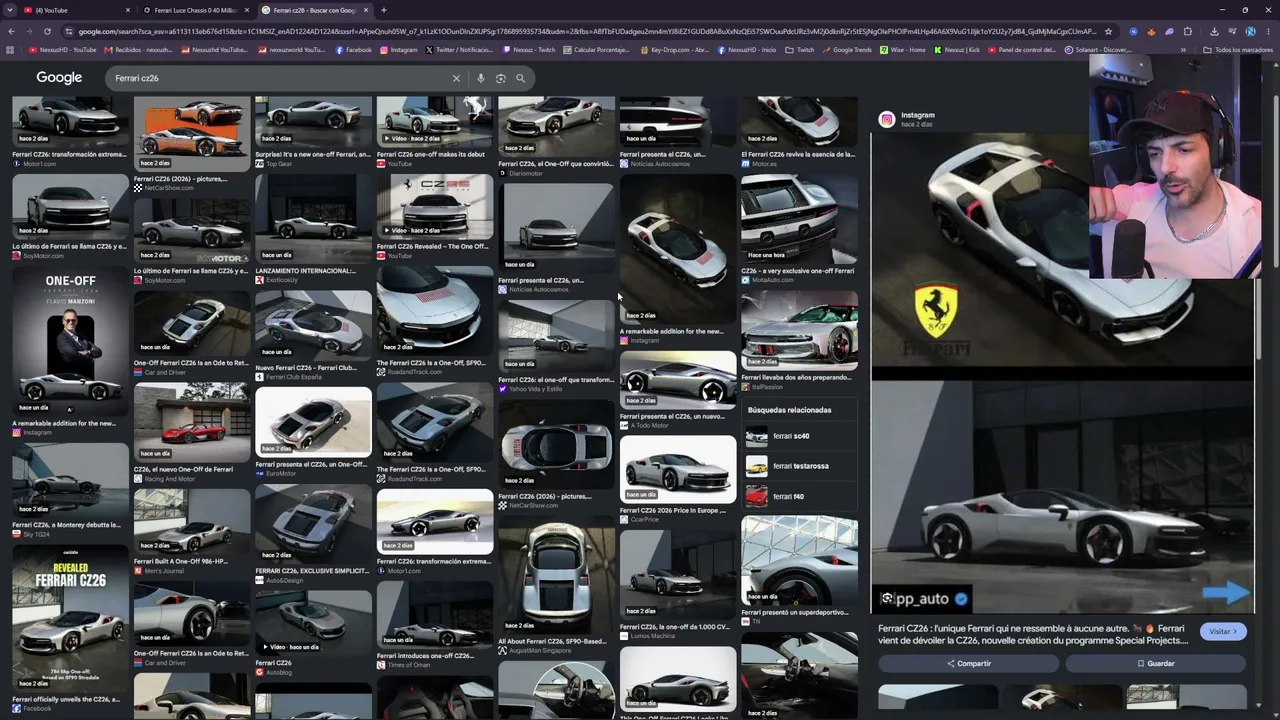The width and height of the screenshot is (1280, 720).
Task: Close the (4) YouTube tab
Action: pos(128,10)
